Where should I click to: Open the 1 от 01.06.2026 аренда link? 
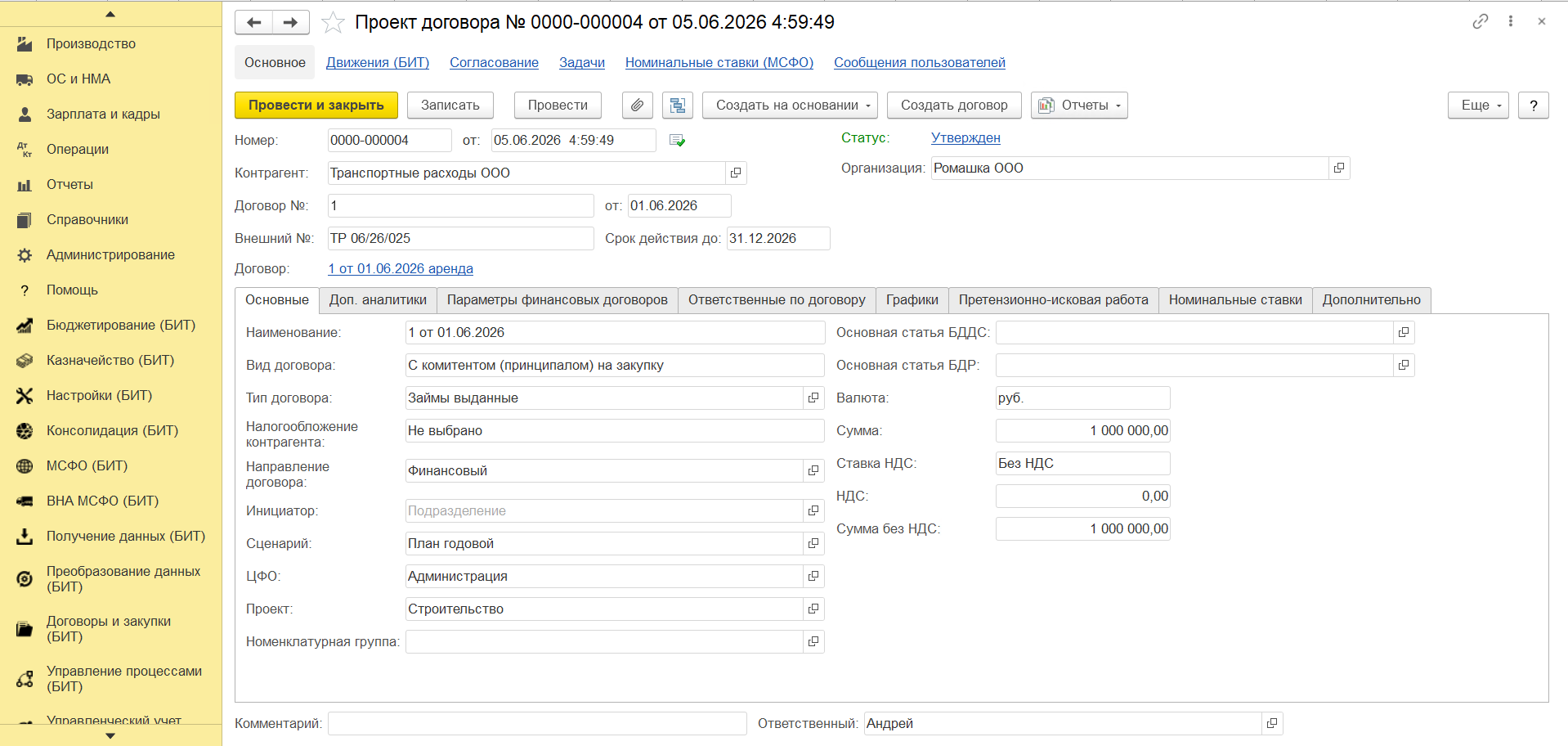tap(401, 269)
